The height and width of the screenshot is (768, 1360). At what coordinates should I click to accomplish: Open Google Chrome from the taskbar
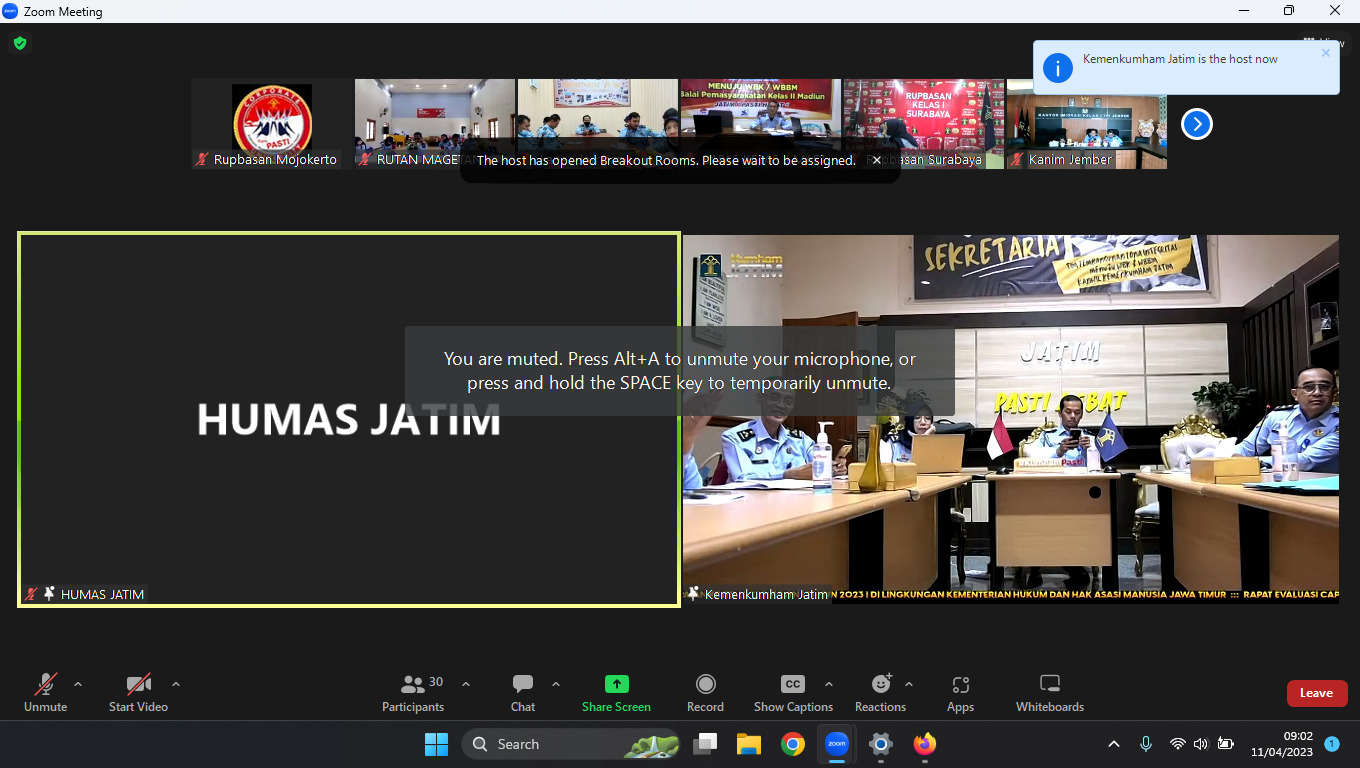tap(793, 744)
